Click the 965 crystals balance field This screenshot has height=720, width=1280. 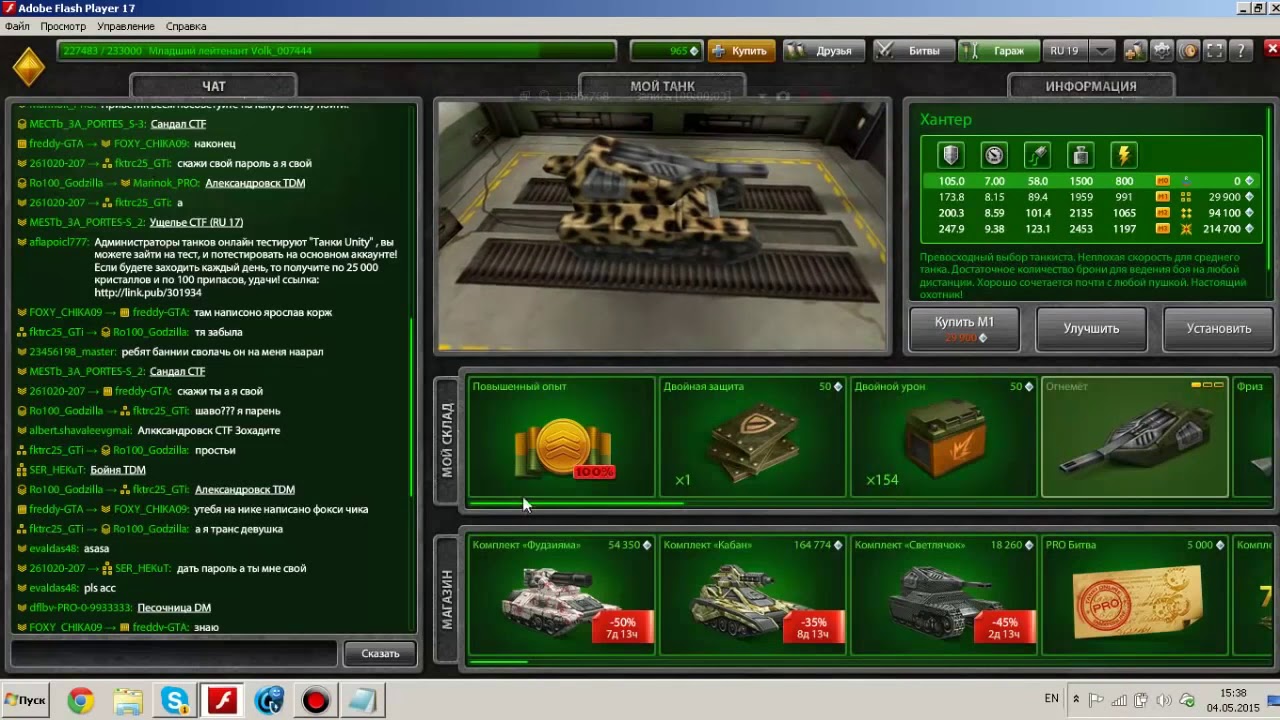[x=666, y=51]
